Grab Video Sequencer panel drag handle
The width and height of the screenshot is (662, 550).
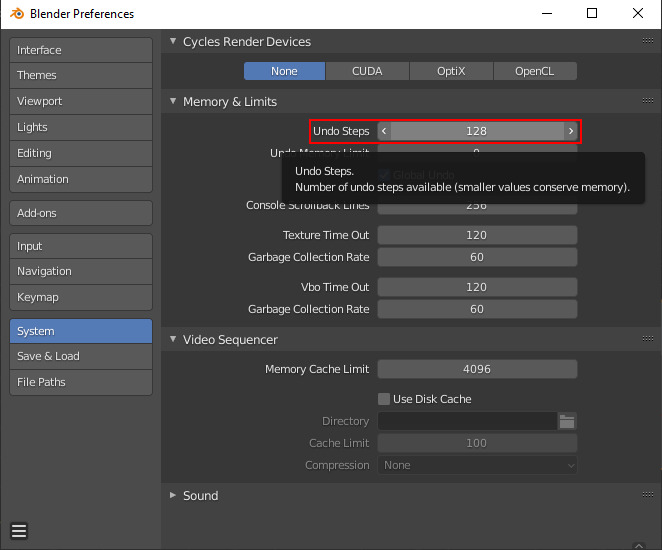[x=648, y=339]
